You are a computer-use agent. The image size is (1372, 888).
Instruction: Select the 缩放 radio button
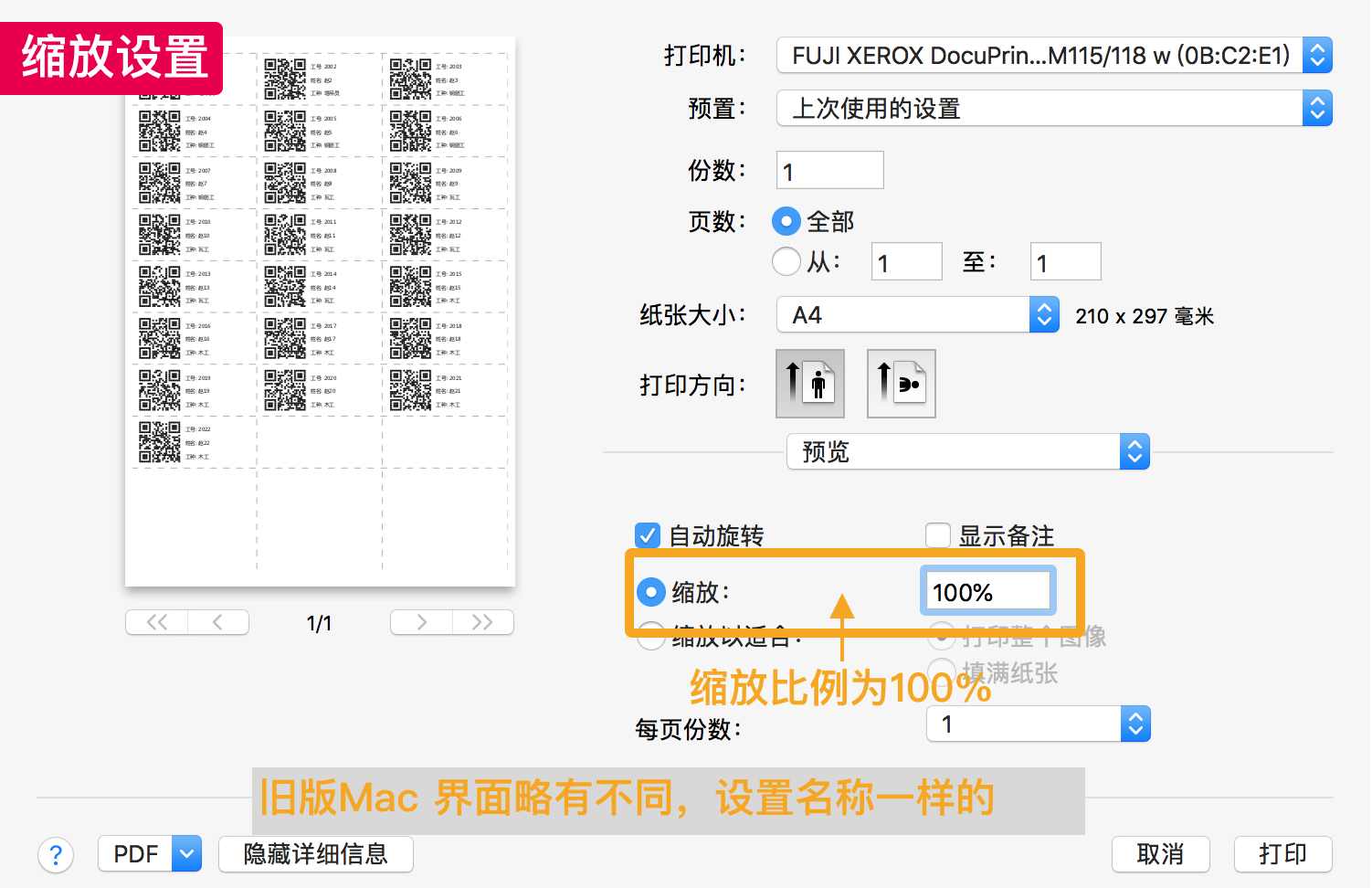(650, 592)
